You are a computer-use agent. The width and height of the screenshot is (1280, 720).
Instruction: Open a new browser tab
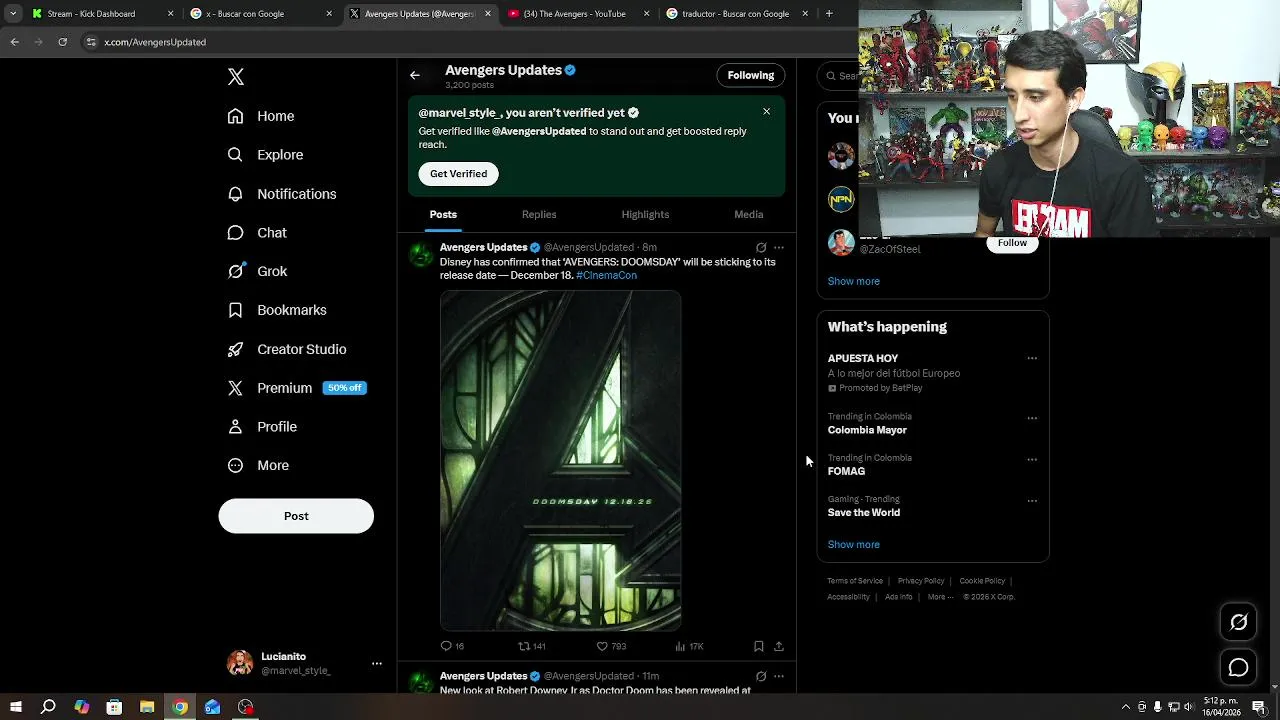[829, 14]
